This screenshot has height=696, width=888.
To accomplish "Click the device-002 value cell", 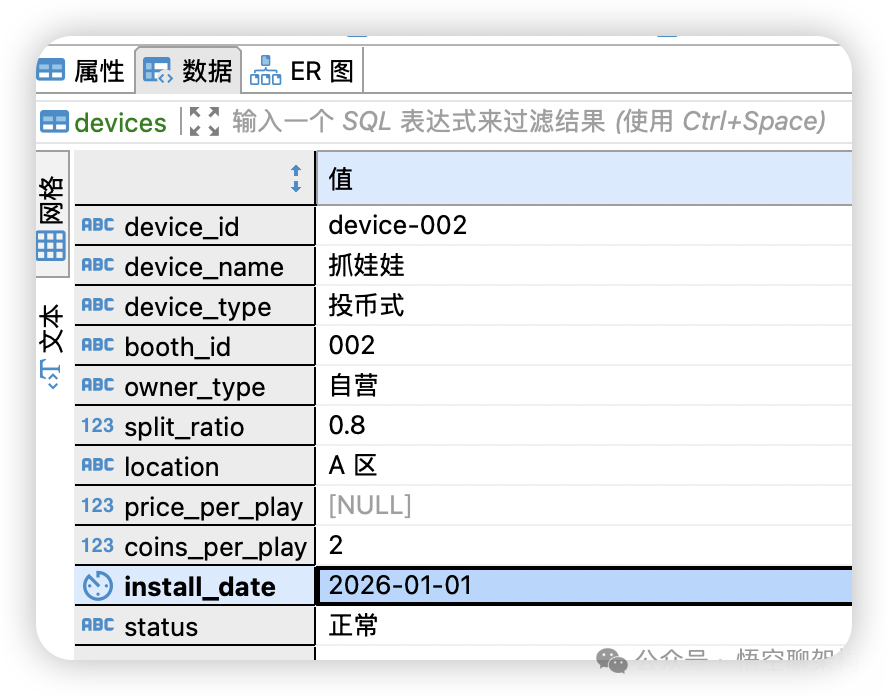I will (x=584, y=225).
